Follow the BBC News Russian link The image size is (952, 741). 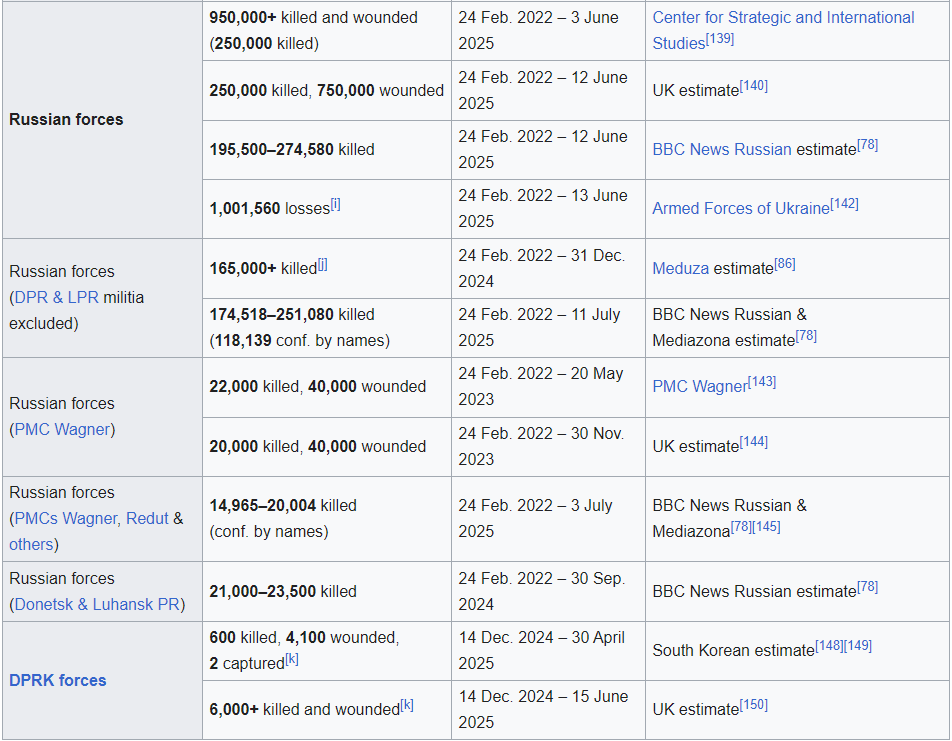(722, 149)
